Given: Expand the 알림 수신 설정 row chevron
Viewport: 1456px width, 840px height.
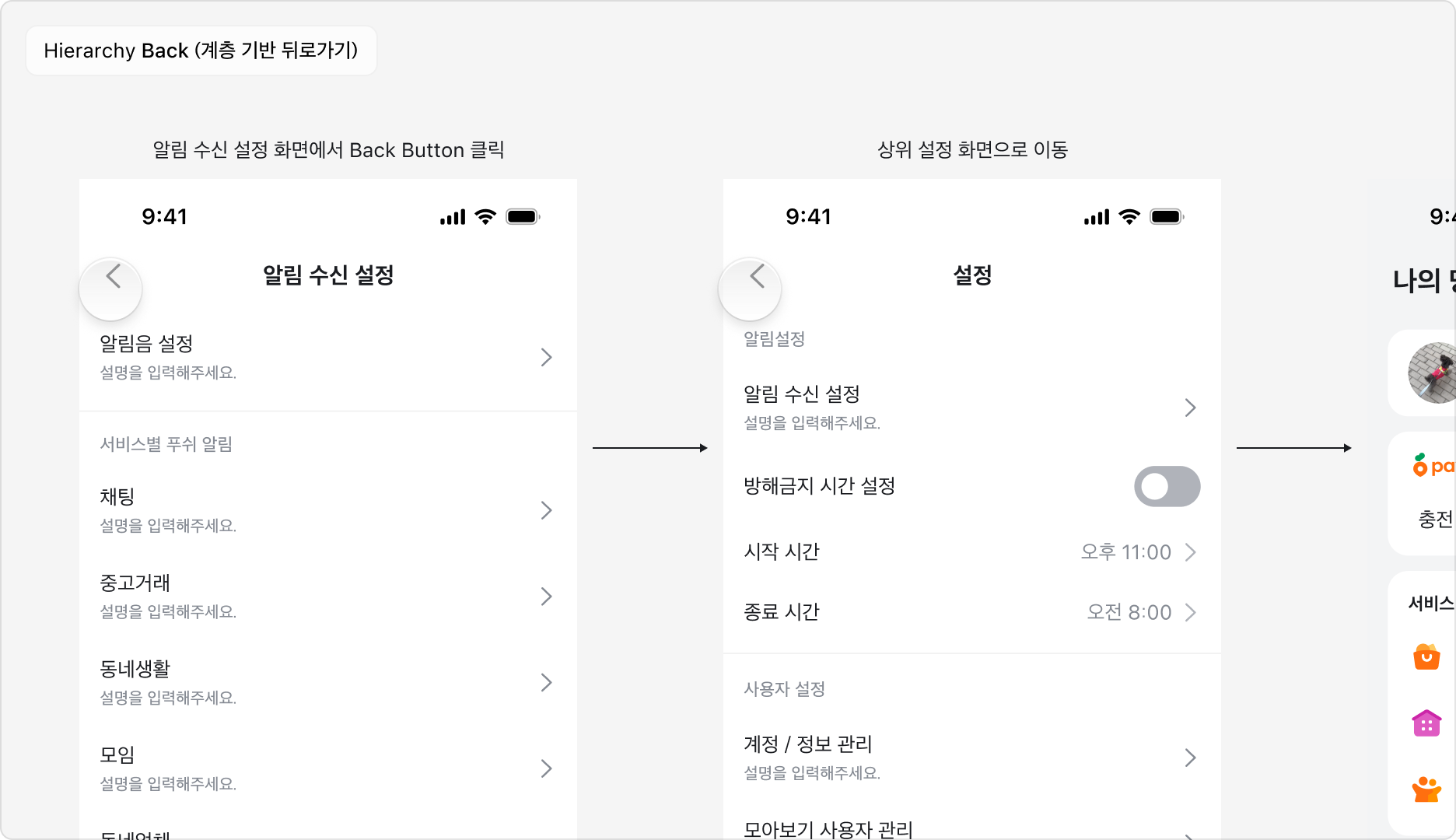Looking at the screenshot, I should point(1190,407).
